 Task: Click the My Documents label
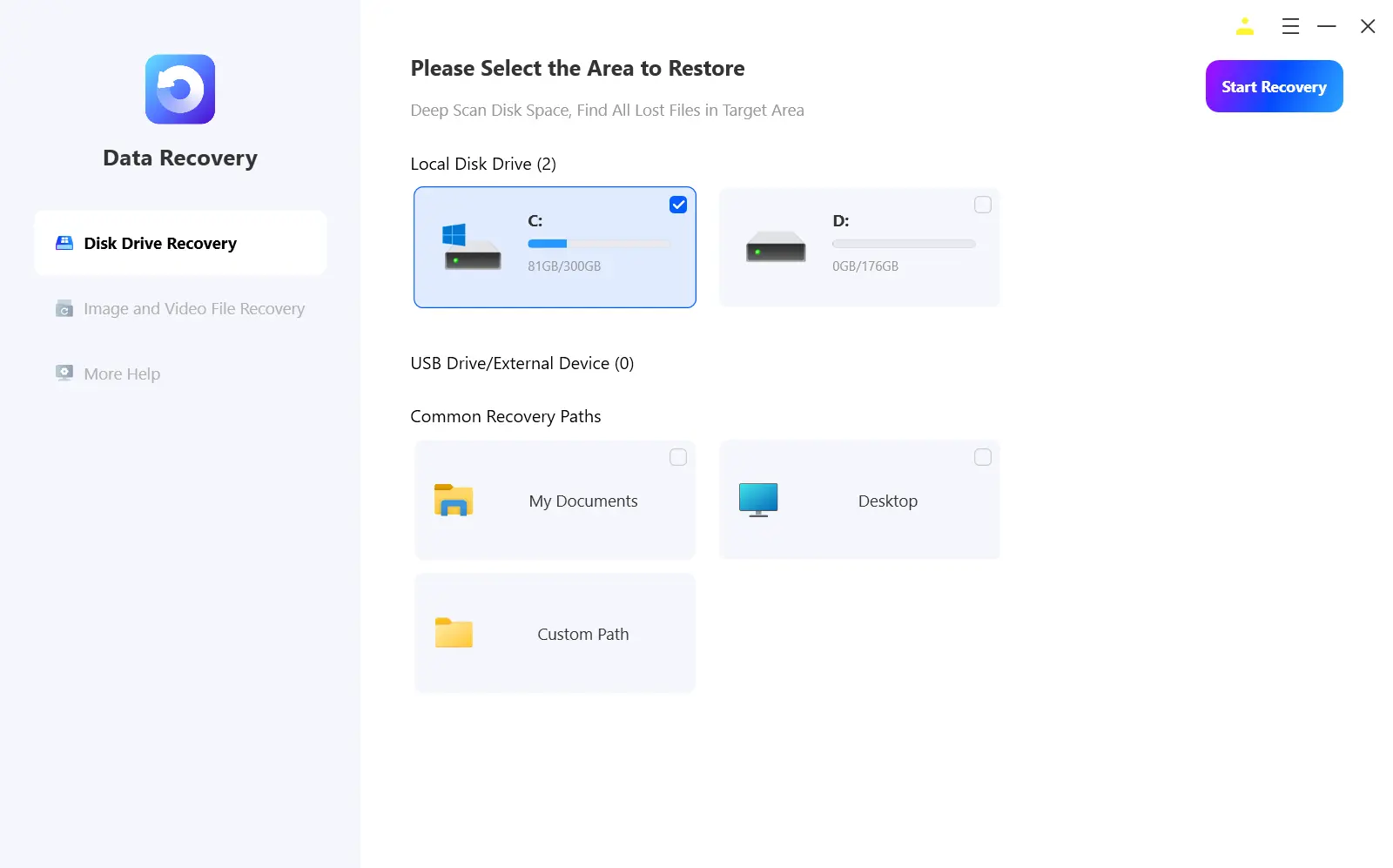[583, 501]
